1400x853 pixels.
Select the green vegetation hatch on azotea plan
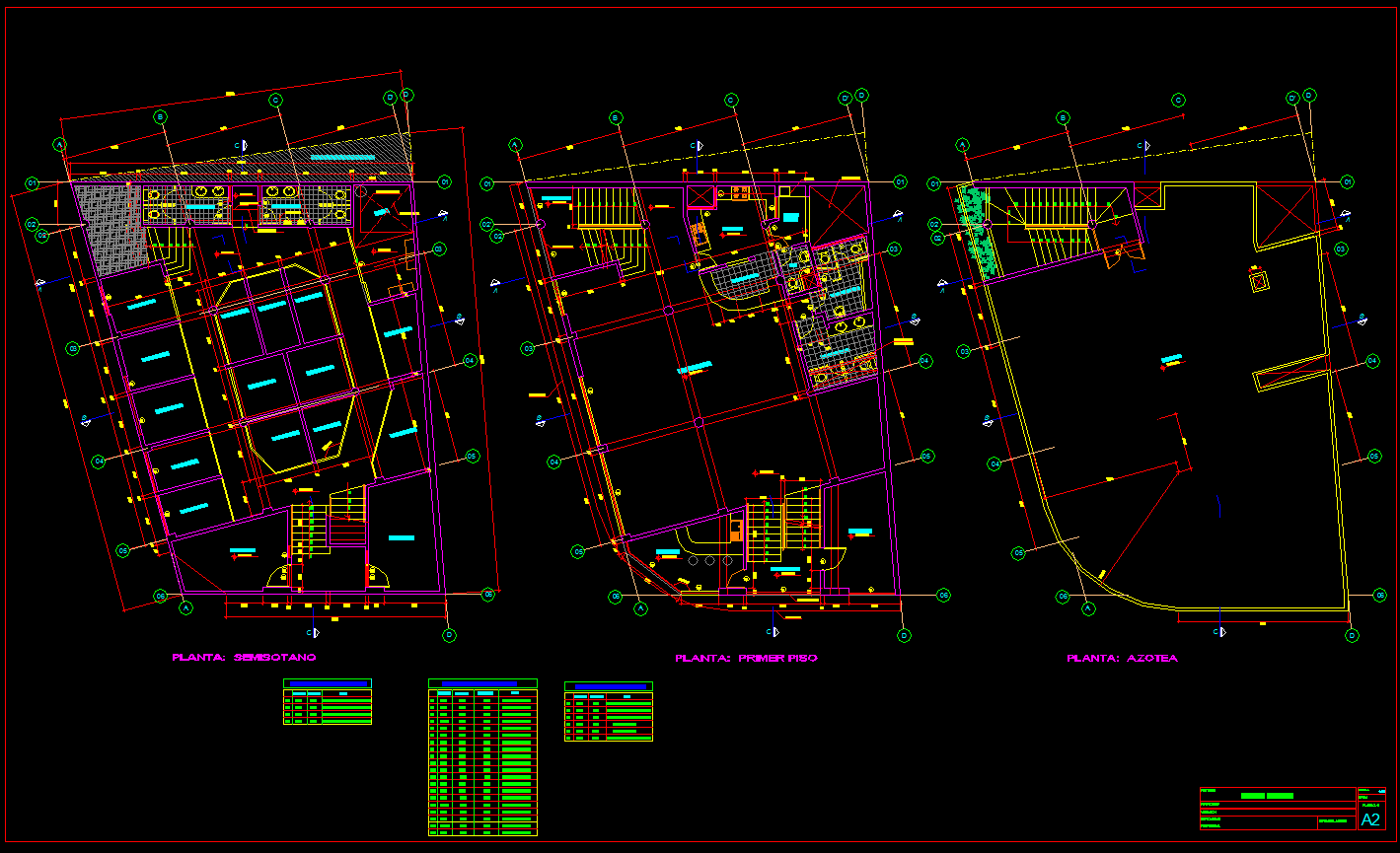pyautogui.click(x=977, y=225)
